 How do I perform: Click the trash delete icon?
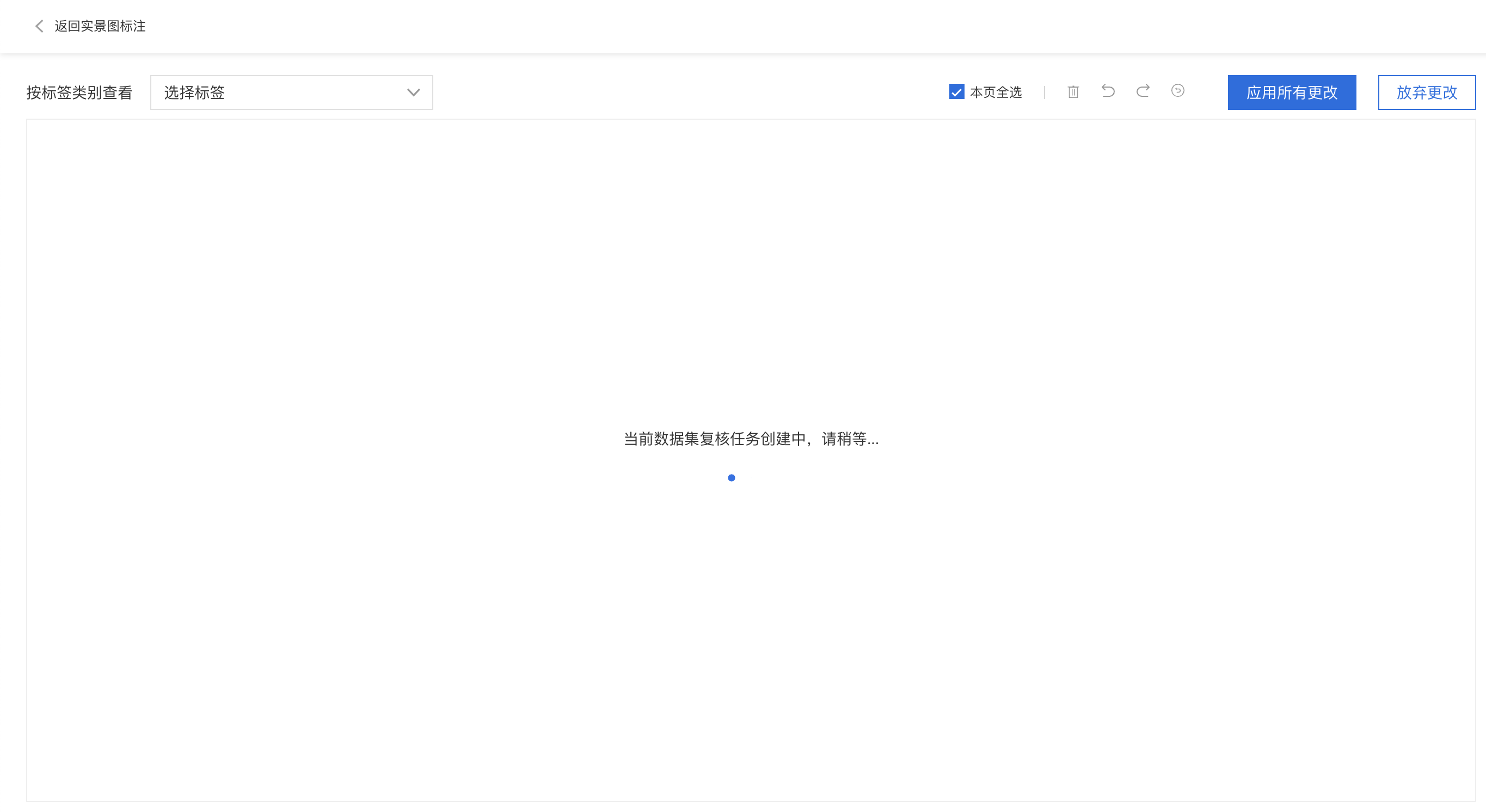pyautogui.click(x=1073, y=91)
